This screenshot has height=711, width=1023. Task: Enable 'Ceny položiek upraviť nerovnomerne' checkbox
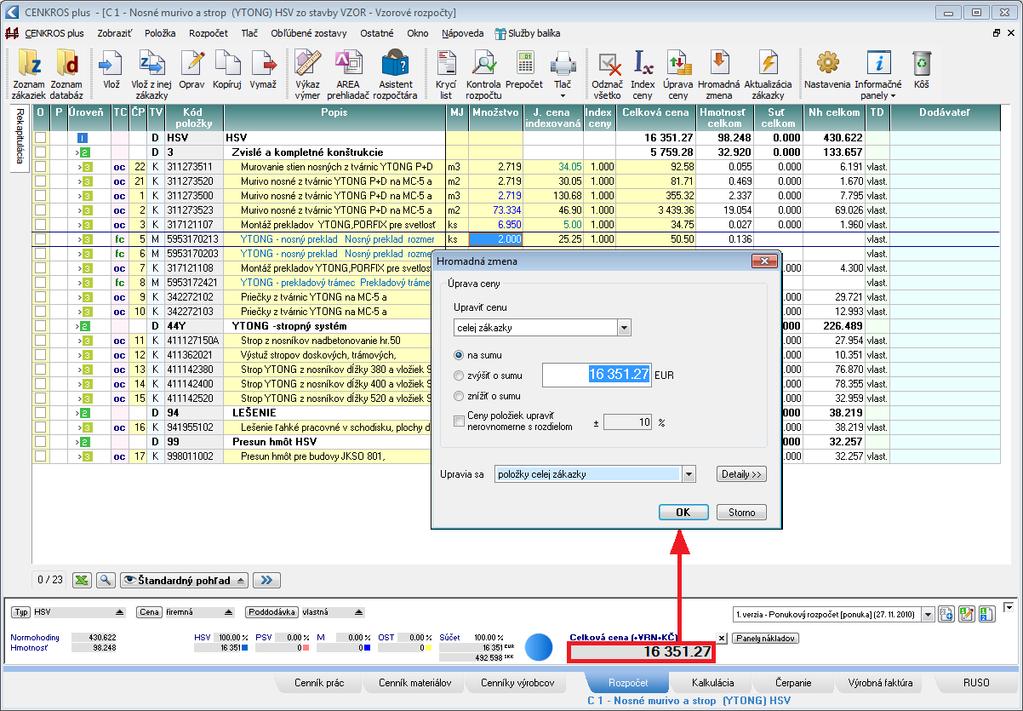point(459,421)
